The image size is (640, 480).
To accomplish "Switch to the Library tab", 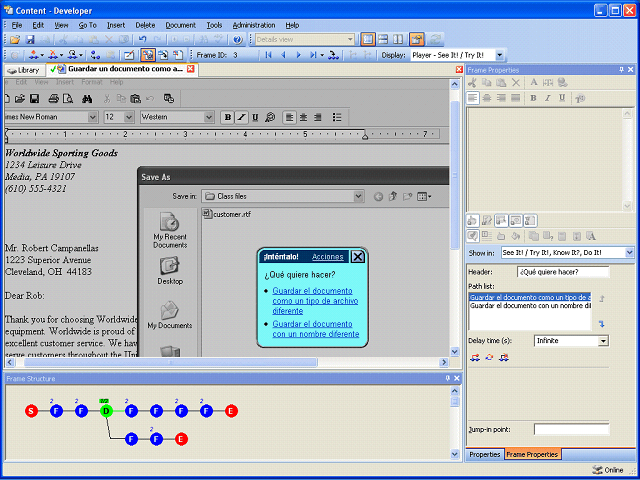I will pyautogui.click(x=24, y=70).
